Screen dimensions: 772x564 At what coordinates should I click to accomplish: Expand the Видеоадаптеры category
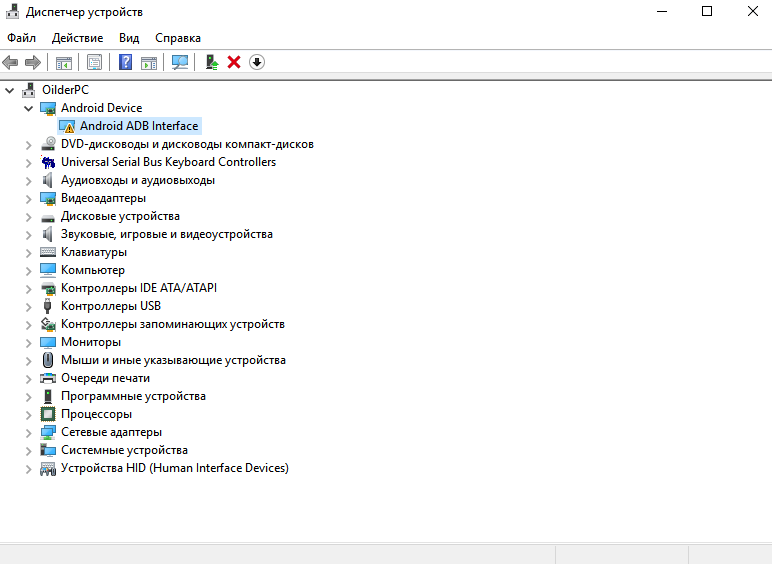pyautogui.click(x=29, y=199)
